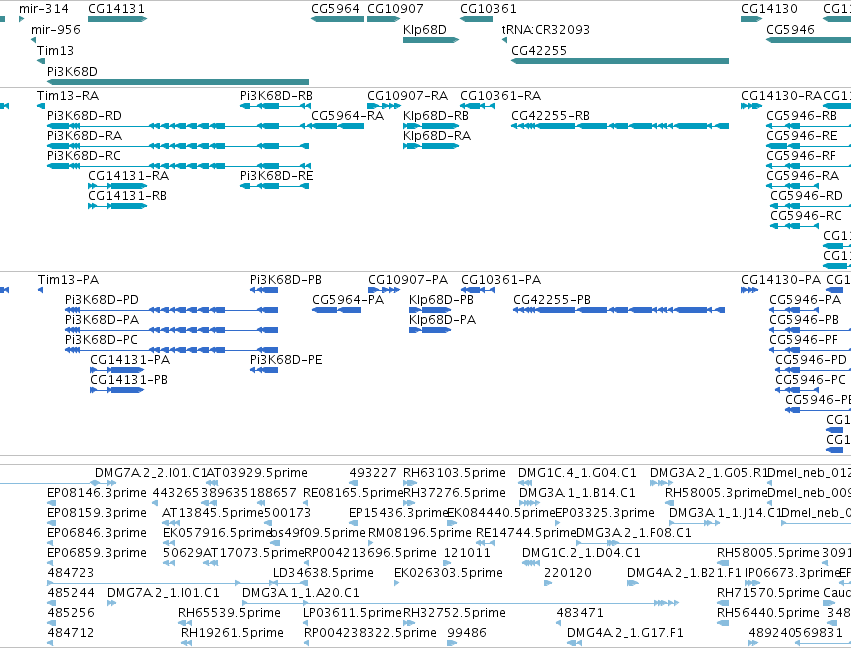This screenshot has height=648, width=851.
Task: Click protein Pi3K68D-PA label
Action: point(102,320)
